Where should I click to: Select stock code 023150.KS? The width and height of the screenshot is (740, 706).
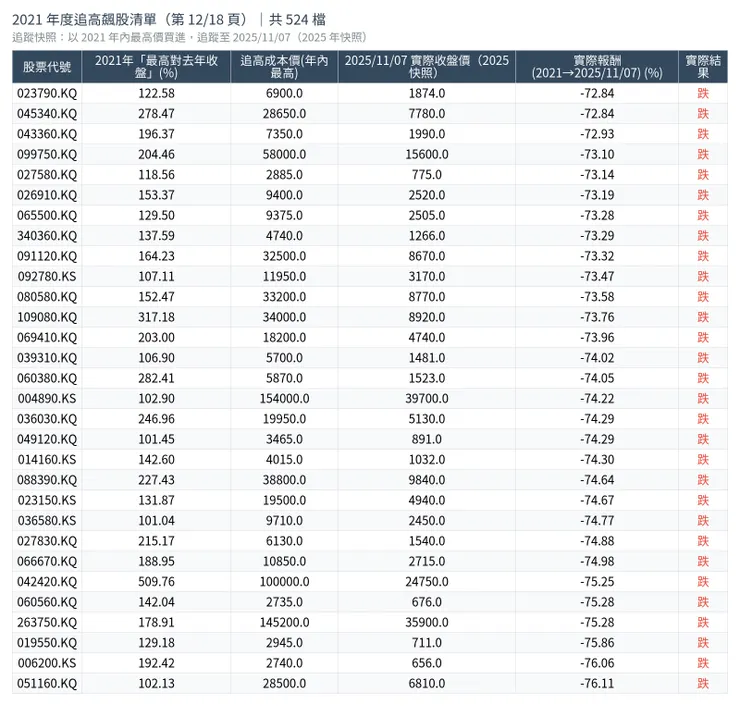pos(47,500)
